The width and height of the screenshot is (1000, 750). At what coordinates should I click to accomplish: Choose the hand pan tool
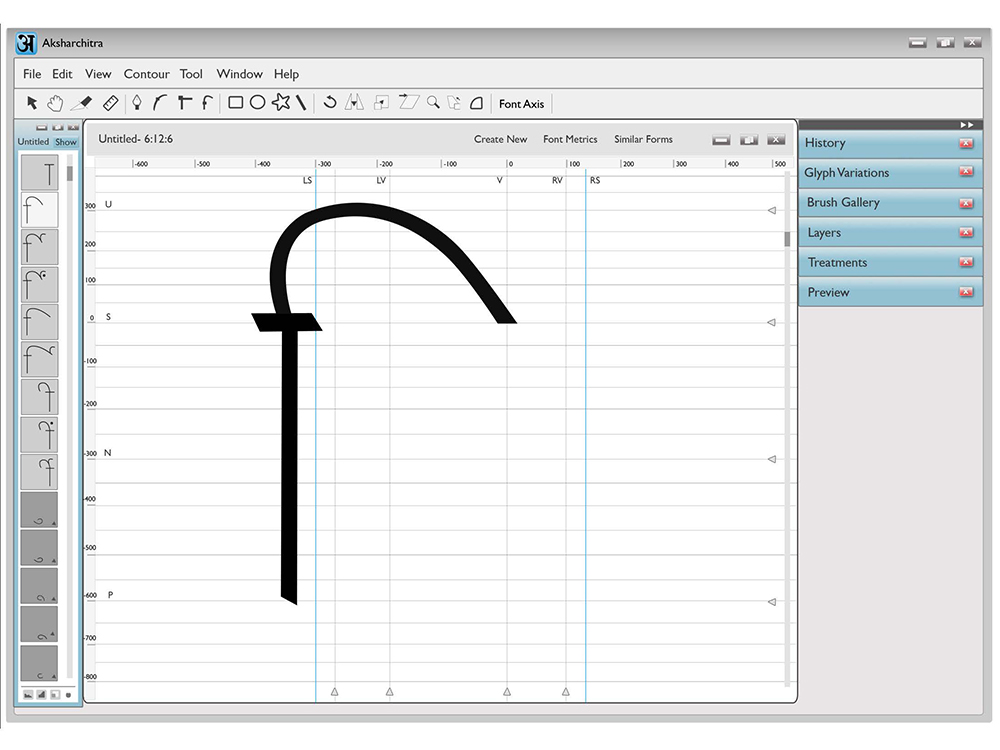pyautogui.click(x=55, y=103)
